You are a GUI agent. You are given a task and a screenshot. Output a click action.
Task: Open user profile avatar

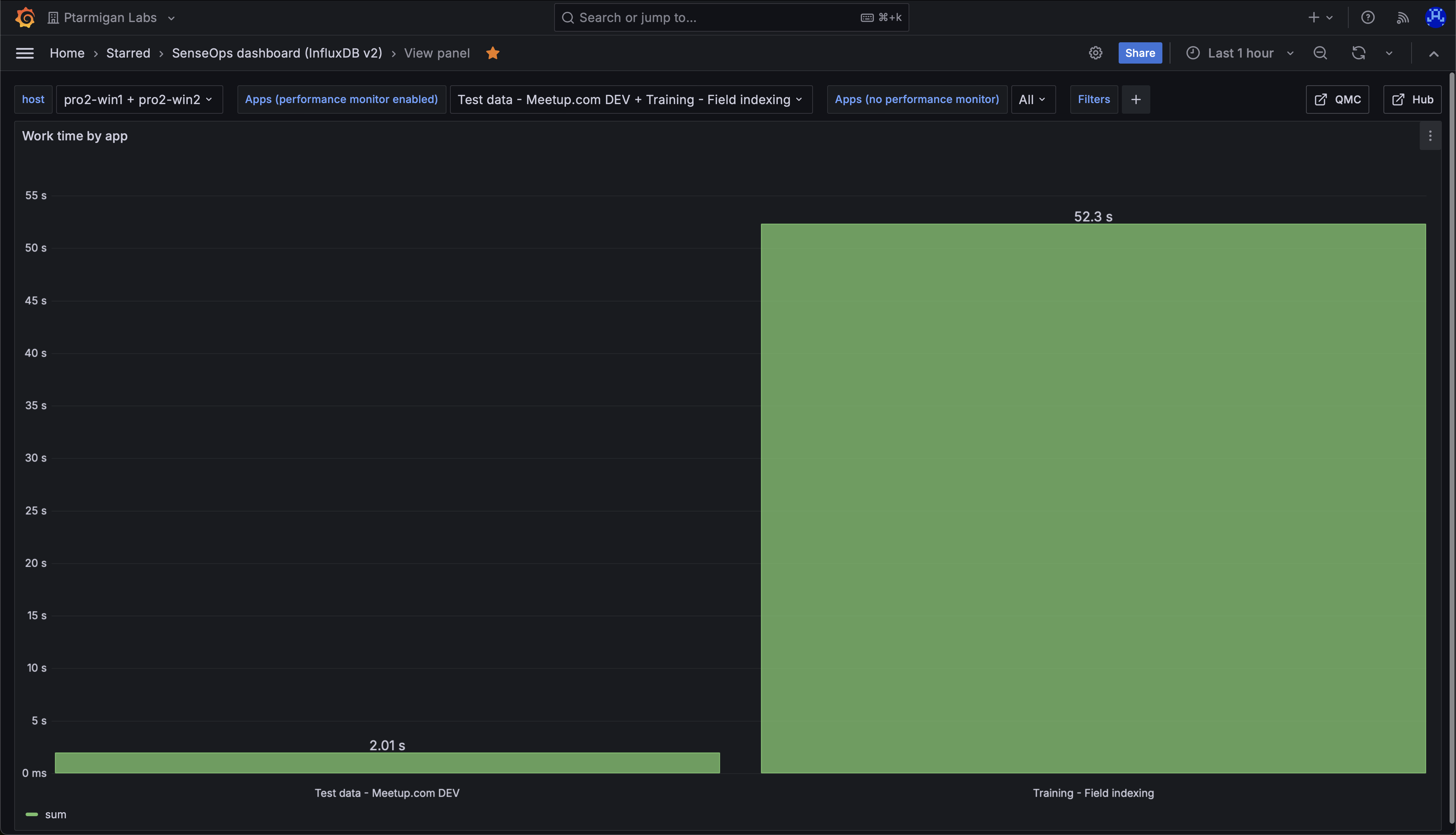pos(1435,17)
